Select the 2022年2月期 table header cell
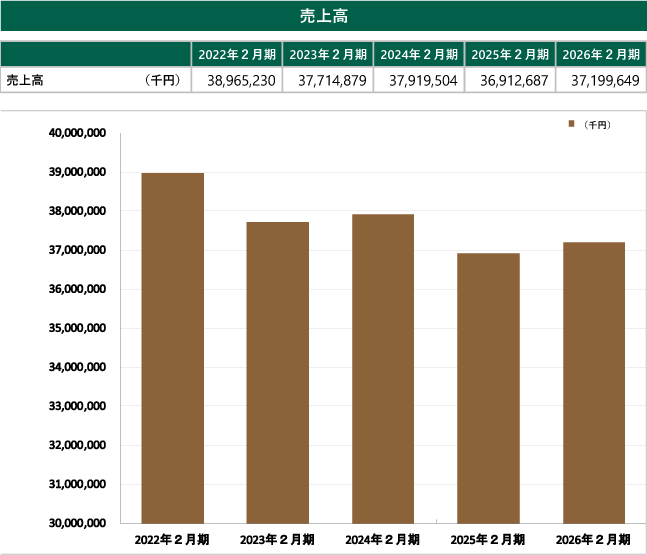 click(x=237, y=54)
